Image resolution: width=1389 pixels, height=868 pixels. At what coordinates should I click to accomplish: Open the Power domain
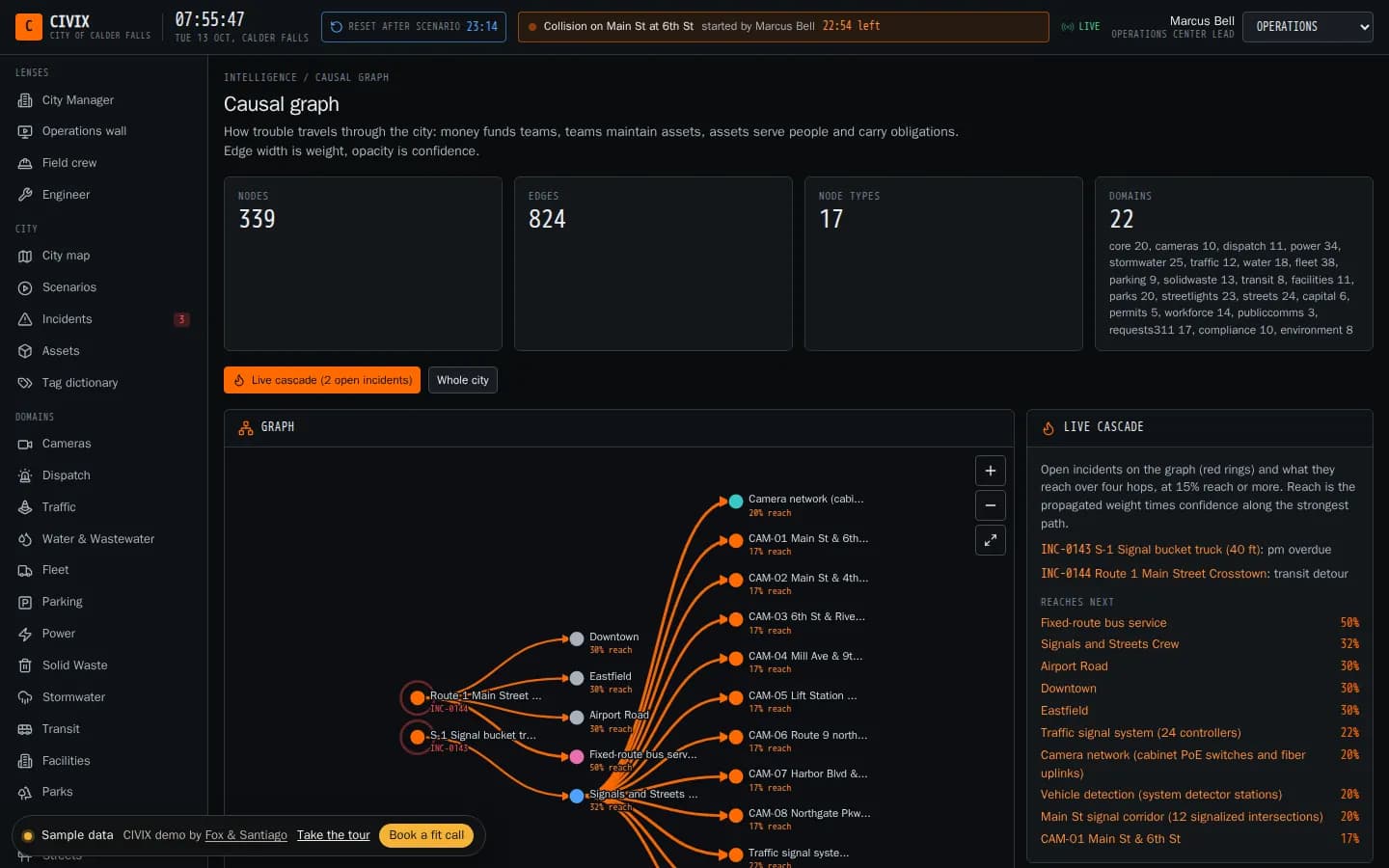pyautogui.click(x=103, y=634)
